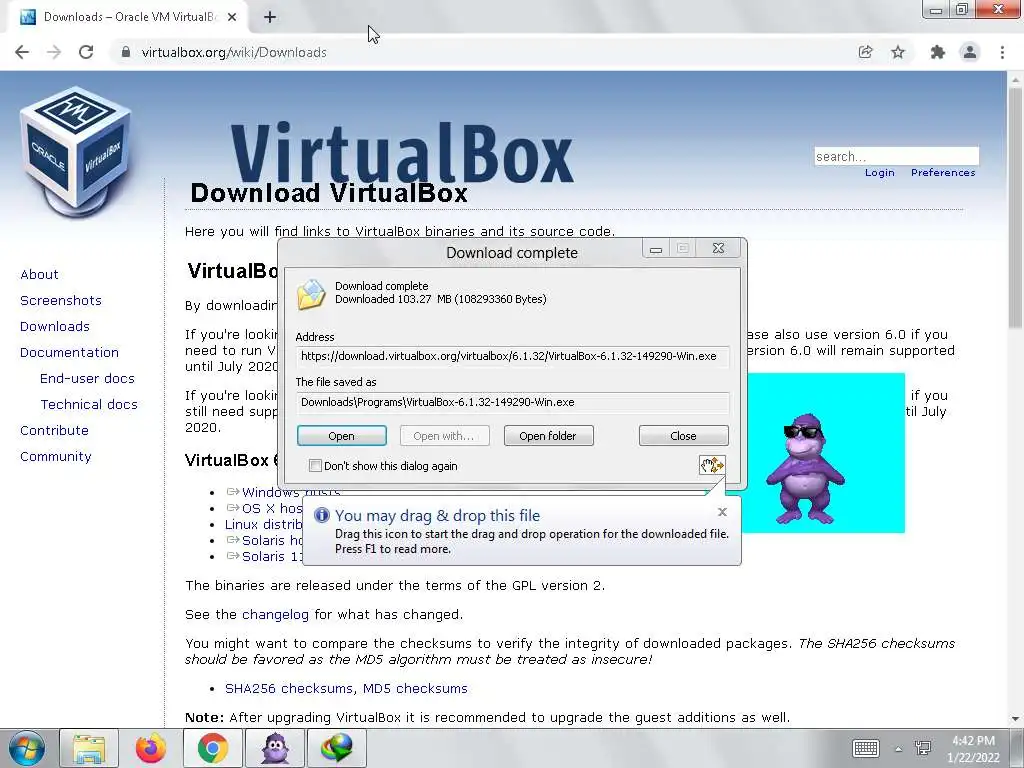Click the info icon in the tooltip
The width and height of the screenshot is (1024, 768).
pos(321,515)
